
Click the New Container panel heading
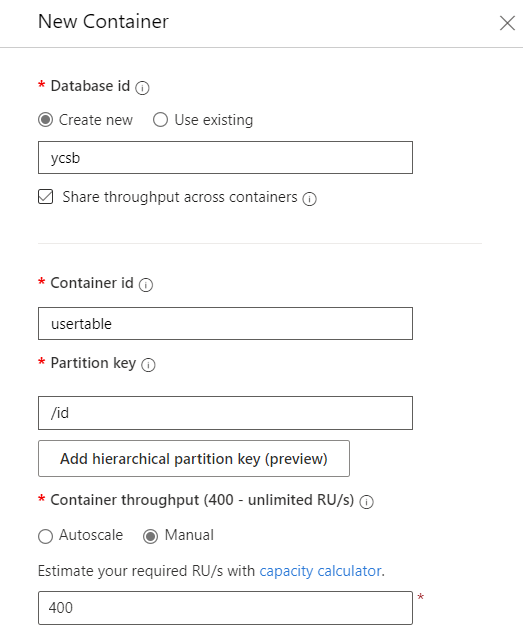(103, 21)
